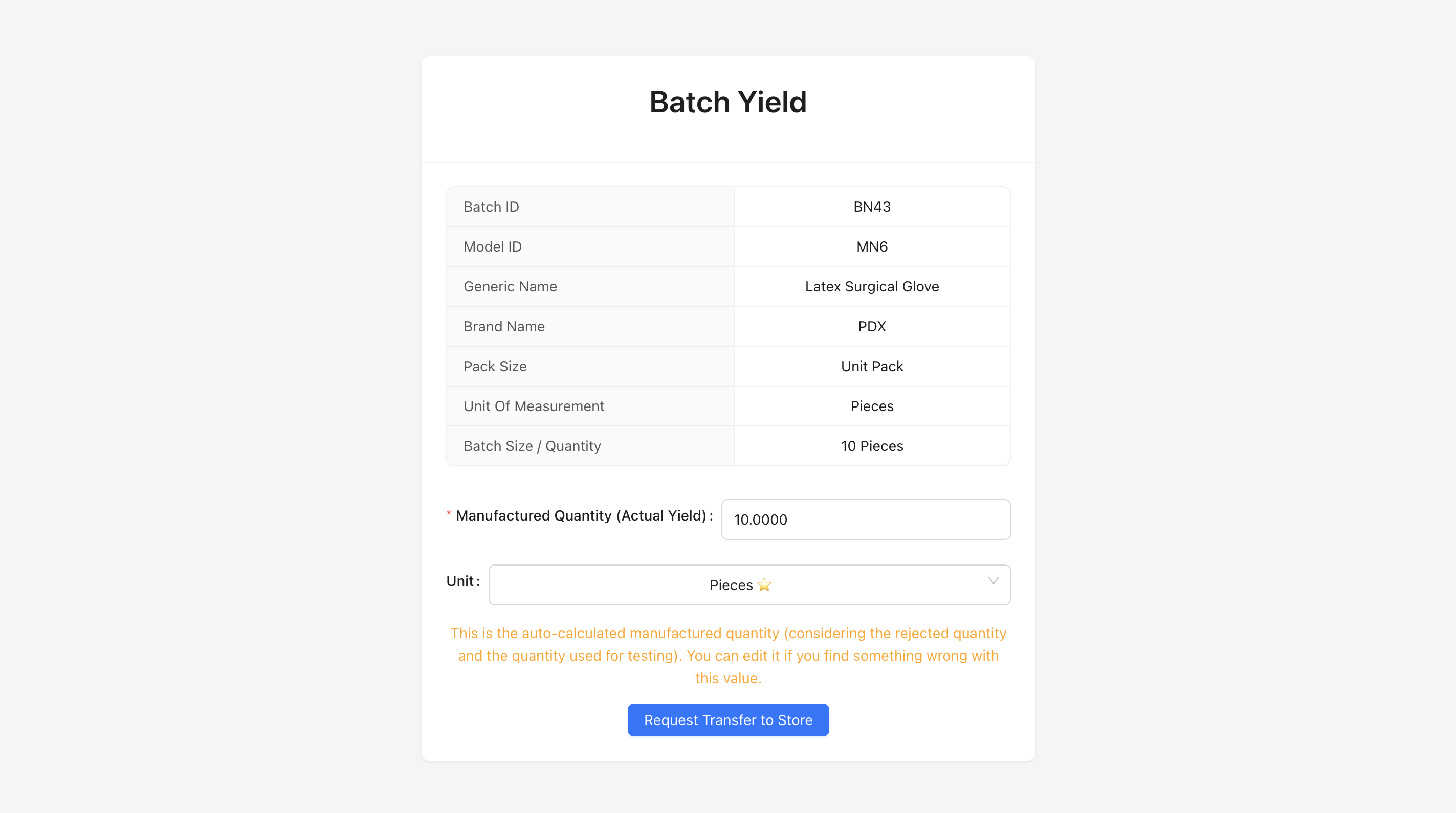1456x813 pixels.
Task: Select the Model ID value MN6
Action: pyautogui.click(x=871, y=246)
